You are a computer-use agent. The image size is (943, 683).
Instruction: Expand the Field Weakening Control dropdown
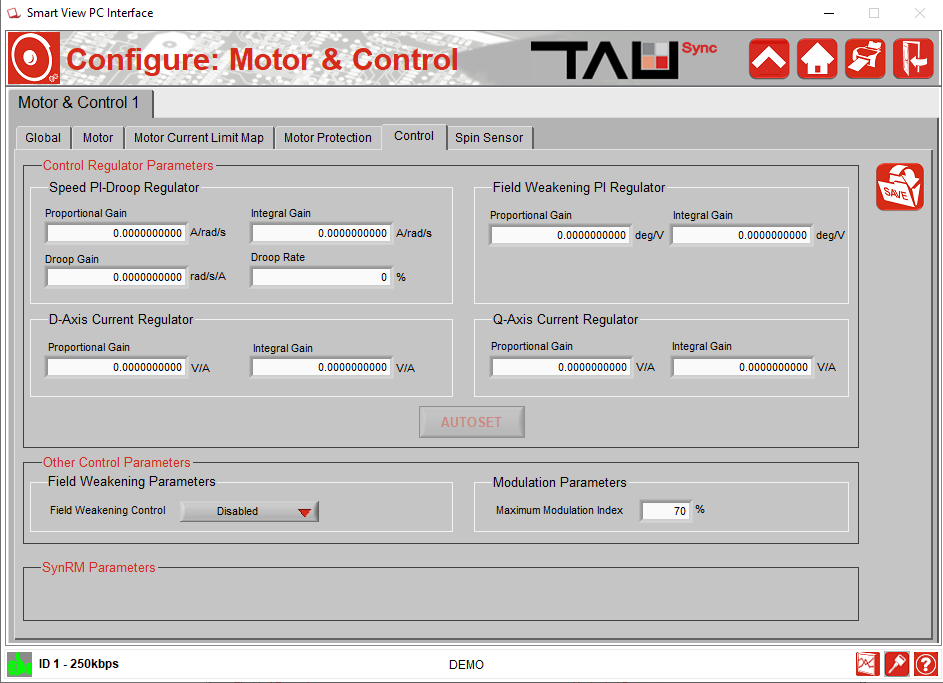tap(249, 511)
